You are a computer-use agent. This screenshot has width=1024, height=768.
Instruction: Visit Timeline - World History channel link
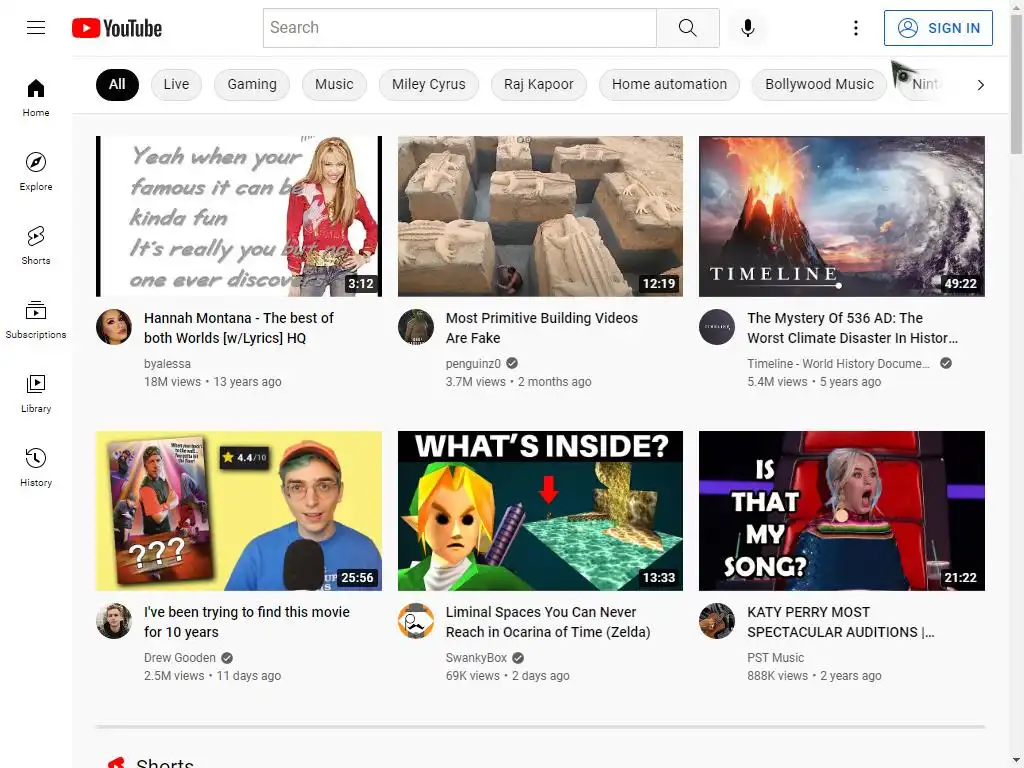pos(838,364)
